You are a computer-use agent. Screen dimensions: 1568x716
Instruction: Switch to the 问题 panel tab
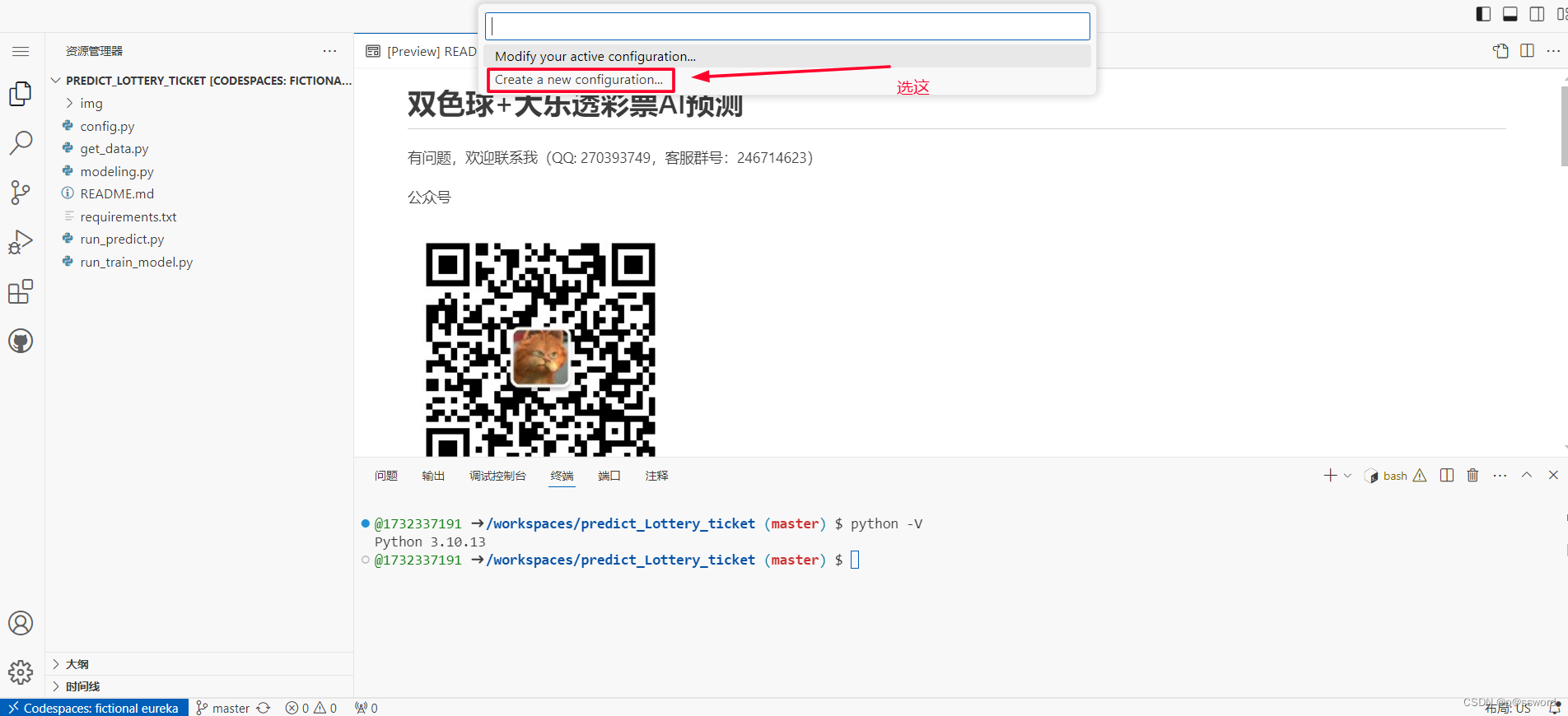coord(386,476)
